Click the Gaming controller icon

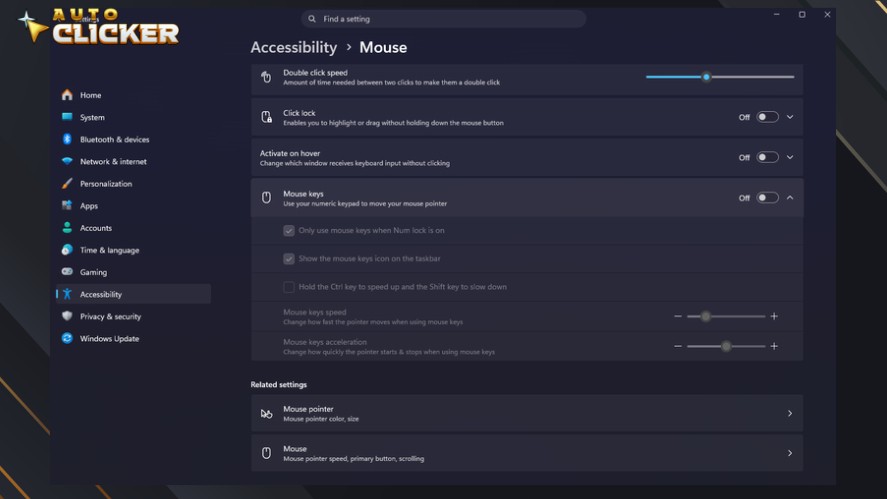tap(67, 272)
